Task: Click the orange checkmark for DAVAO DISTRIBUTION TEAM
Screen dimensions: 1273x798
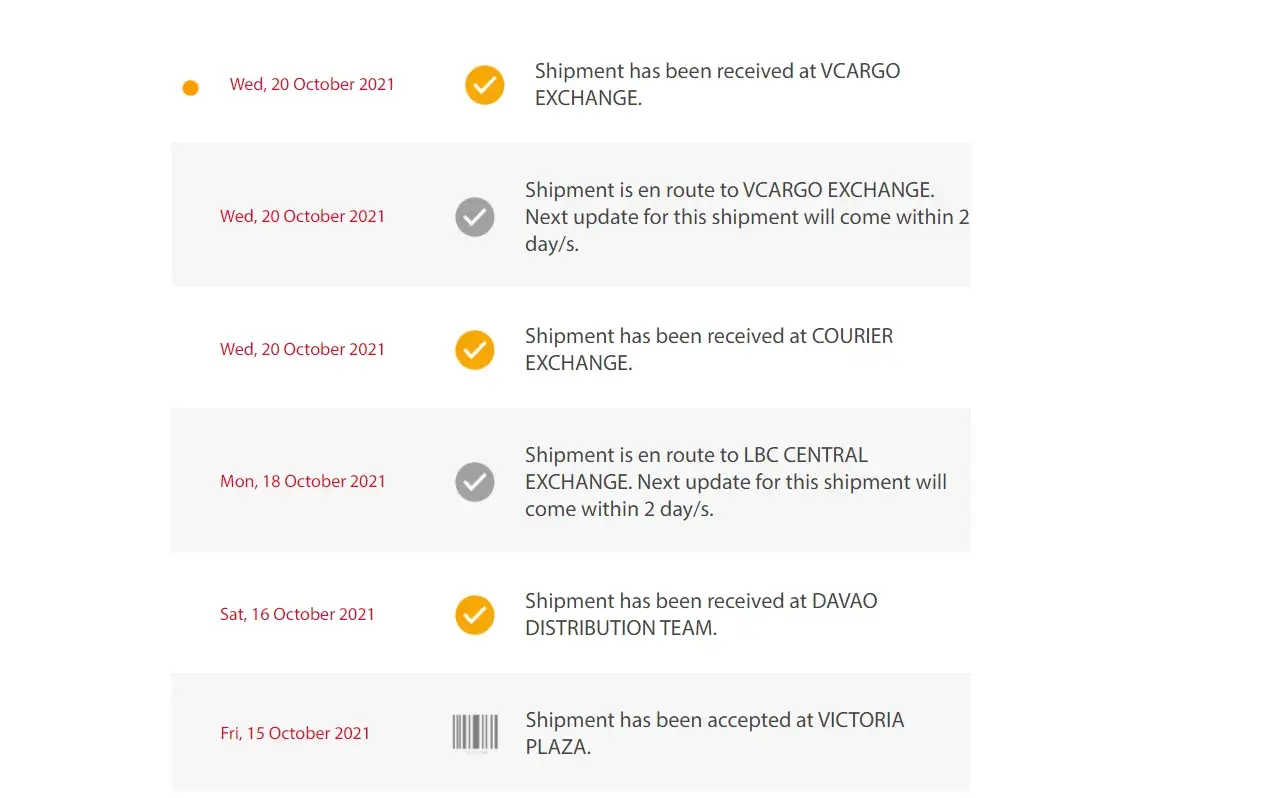Action: (475, 615)
